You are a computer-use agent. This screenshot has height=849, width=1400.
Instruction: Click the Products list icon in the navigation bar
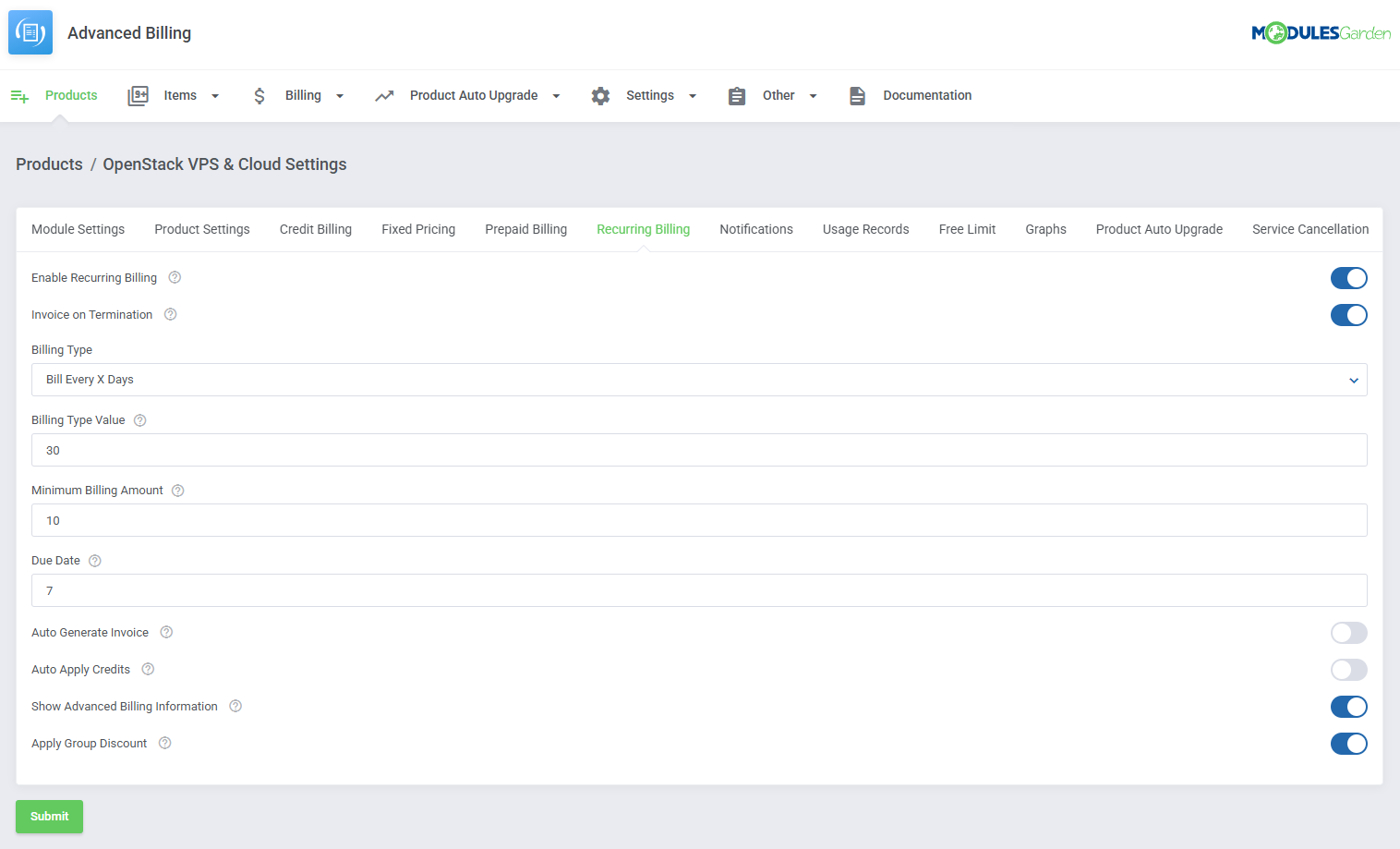point(19,95)
